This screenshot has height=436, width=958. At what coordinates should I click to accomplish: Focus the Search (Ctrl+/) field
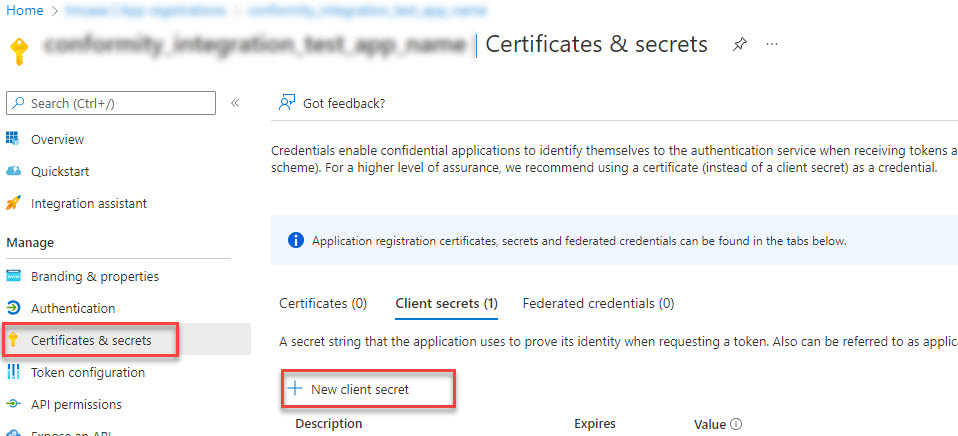tap(111, 103)
